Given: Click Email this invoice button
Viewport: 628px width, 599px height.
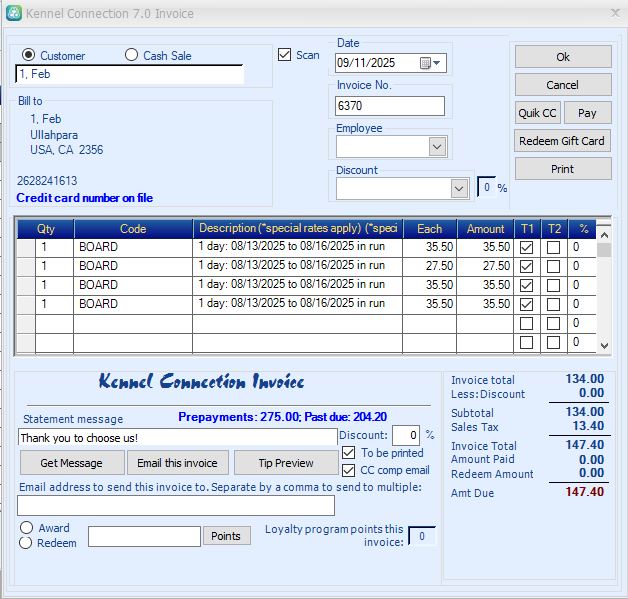Looking at the screenshot, I should (177, 463).
